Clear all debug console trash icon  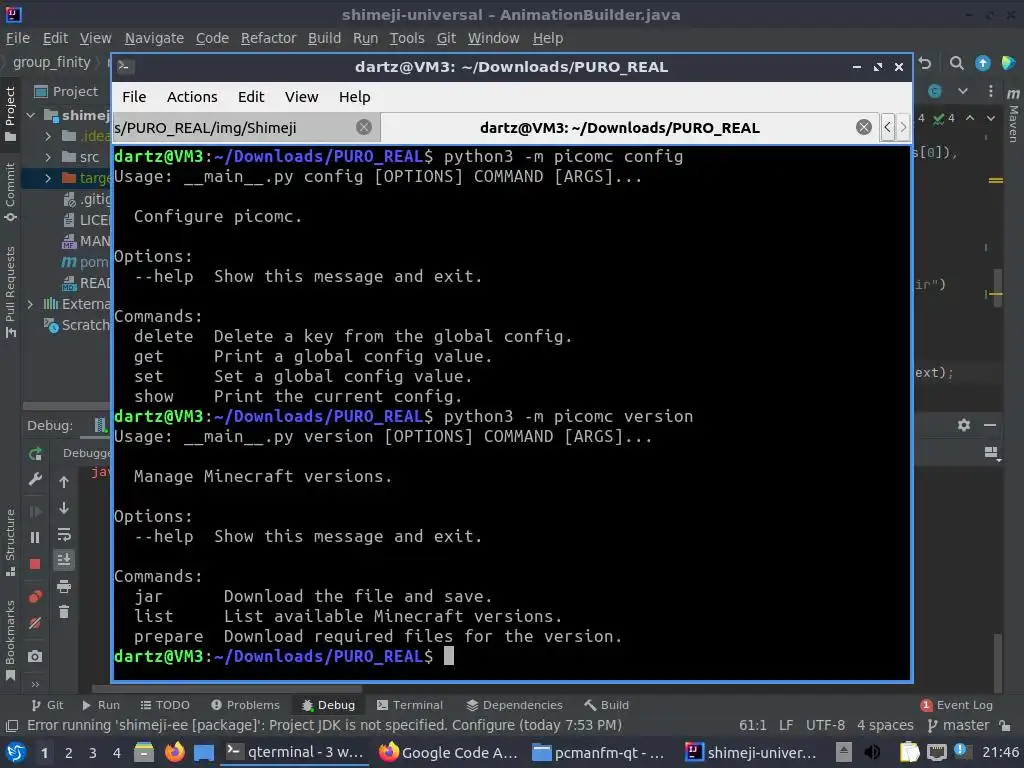(x=64, y=612)
